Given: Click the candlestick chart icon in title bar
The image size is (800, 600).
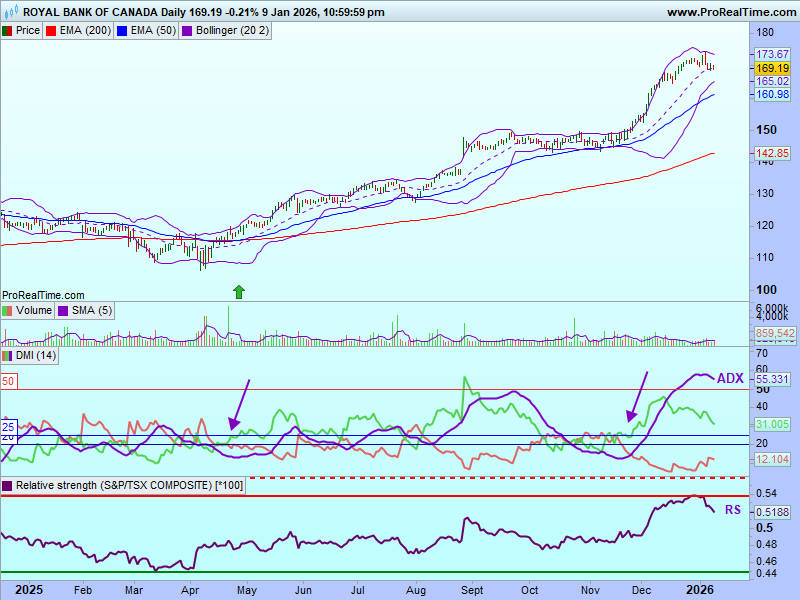Looking at the screenshot, I should click(x=11, y=12).
